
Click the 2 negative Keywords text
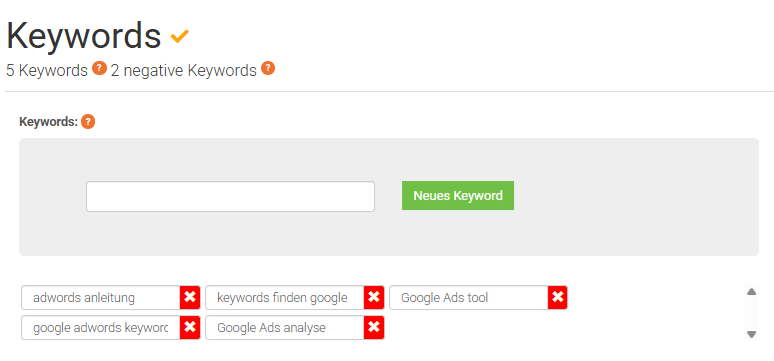point(184,71)
